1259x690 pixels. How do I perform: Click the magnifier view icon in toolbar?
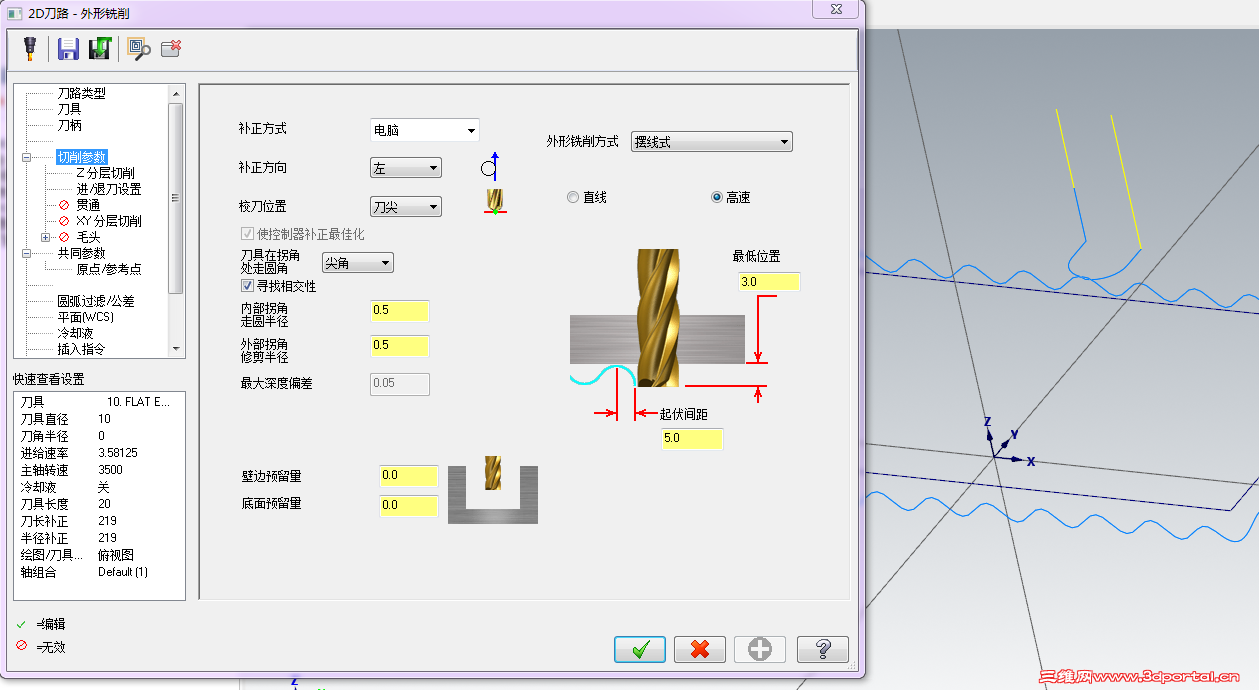click(139, 49)
